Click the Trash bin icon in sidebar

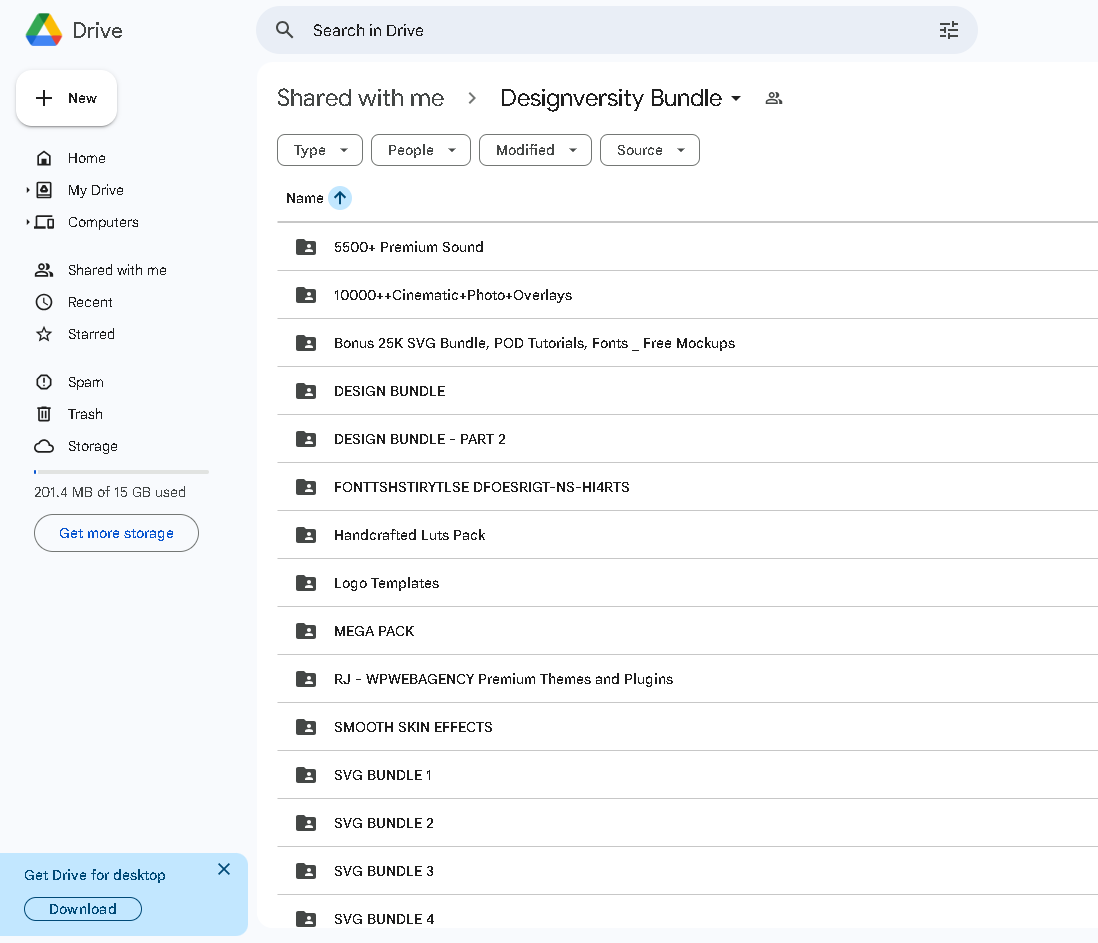pos(44,414)
